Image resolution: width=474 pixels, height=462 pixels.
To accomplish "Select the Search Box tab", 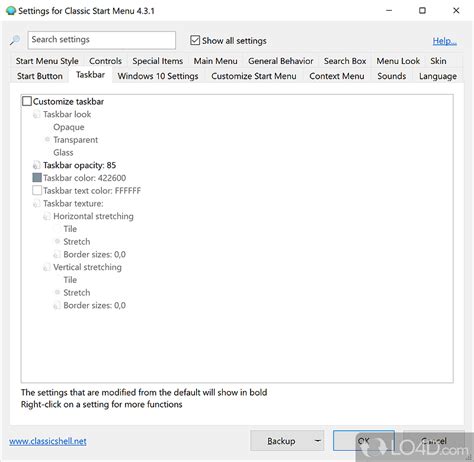I will point(345,61).
